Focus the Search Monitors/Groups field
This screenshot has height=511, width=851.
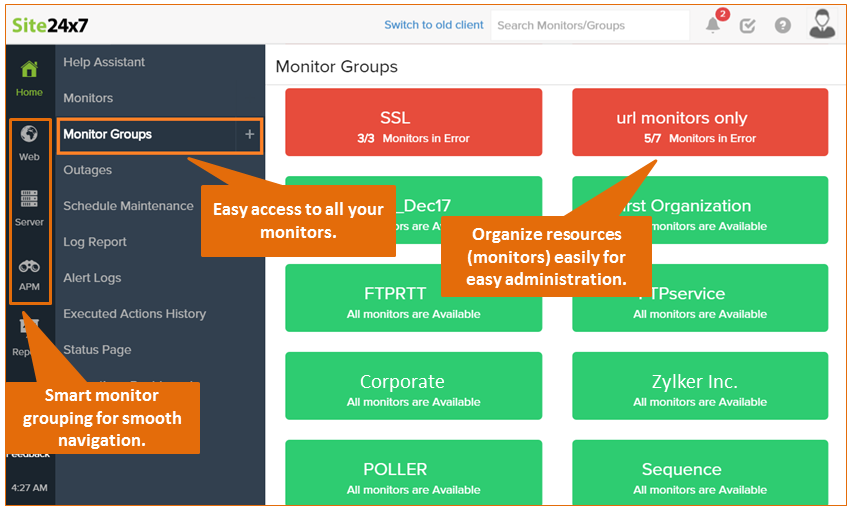(590, 25)
